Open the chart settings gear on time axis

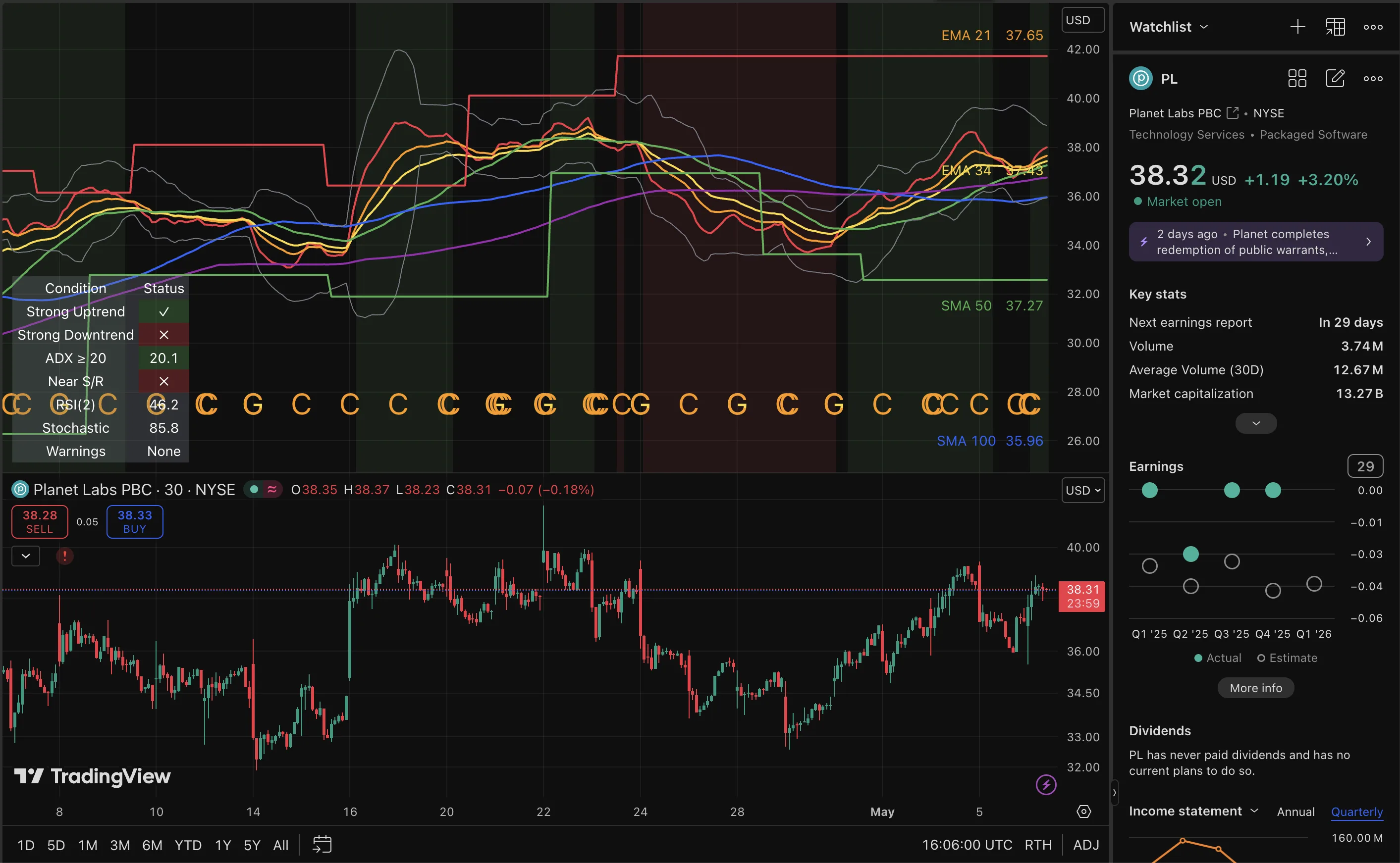pos(1083,811)
